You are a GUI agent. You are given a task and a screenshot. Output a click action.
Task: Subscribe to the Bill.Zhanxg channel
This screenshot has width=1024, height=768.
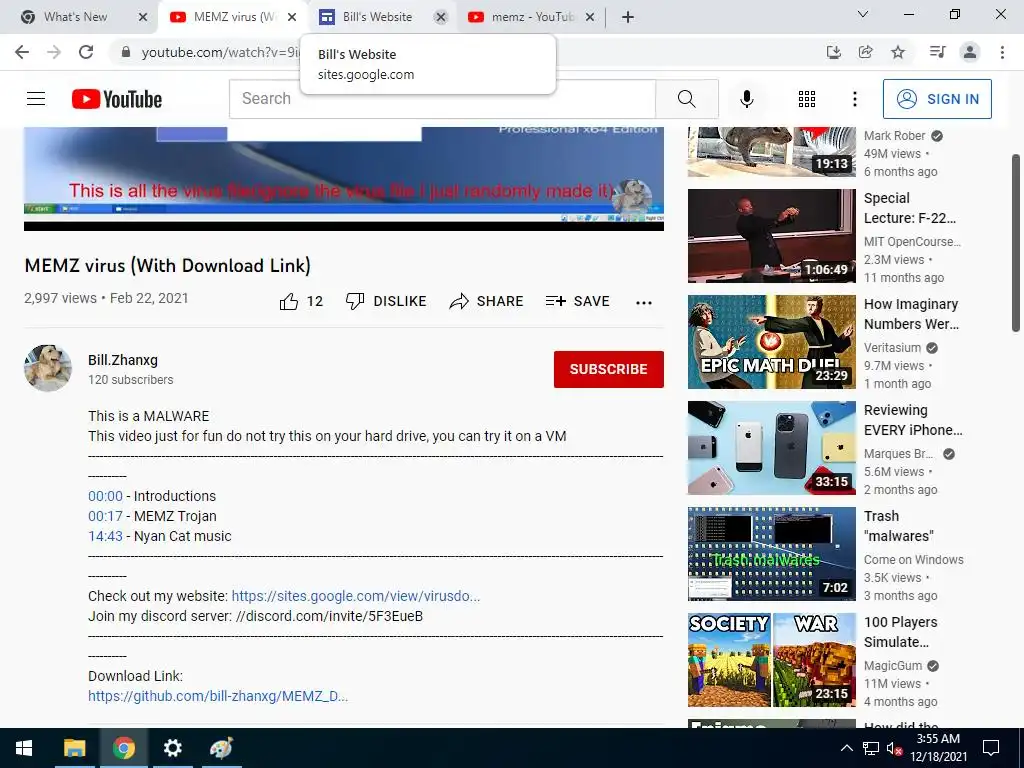(609, 369)
